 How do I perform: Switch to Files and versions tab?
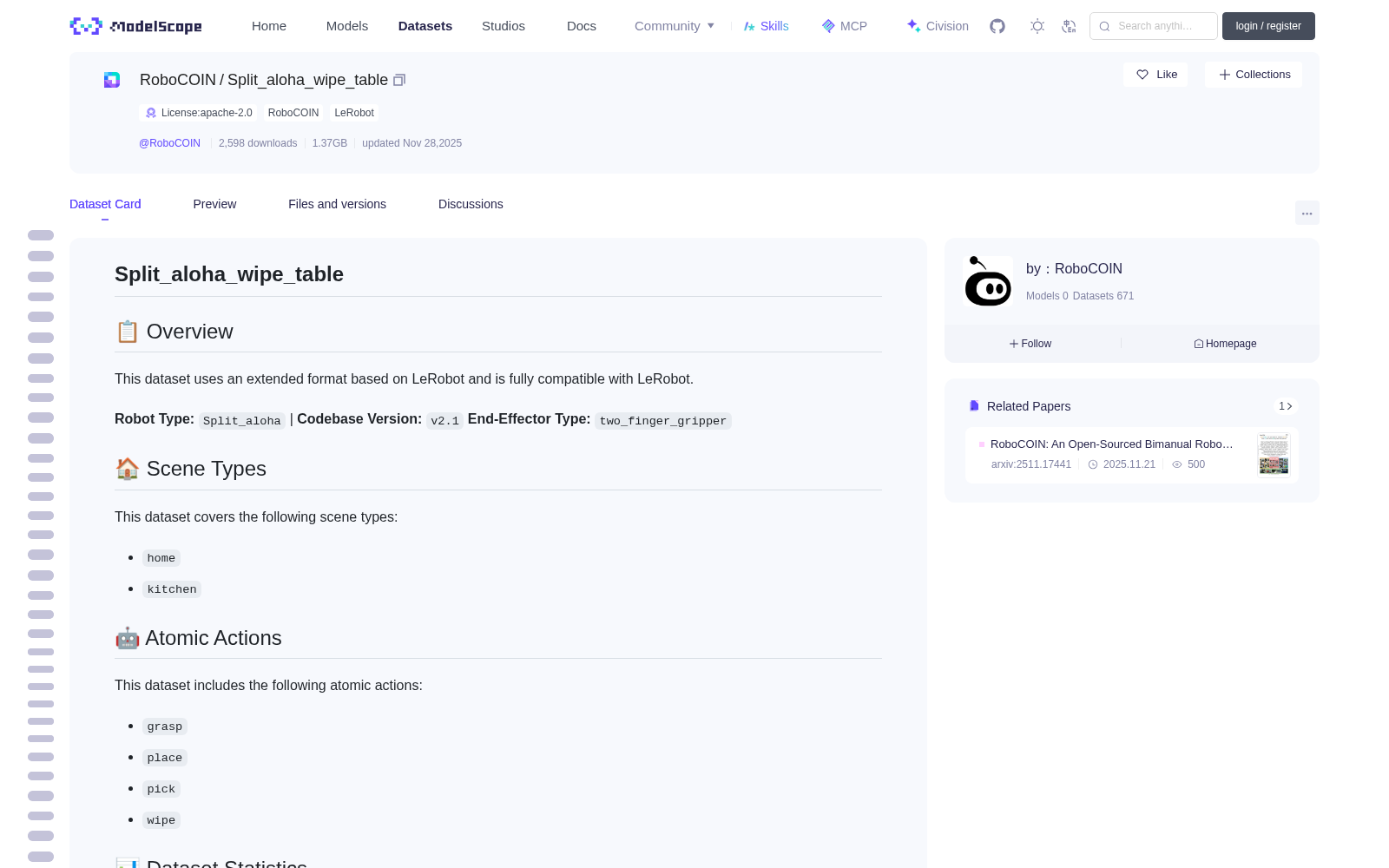pos(337,204)
